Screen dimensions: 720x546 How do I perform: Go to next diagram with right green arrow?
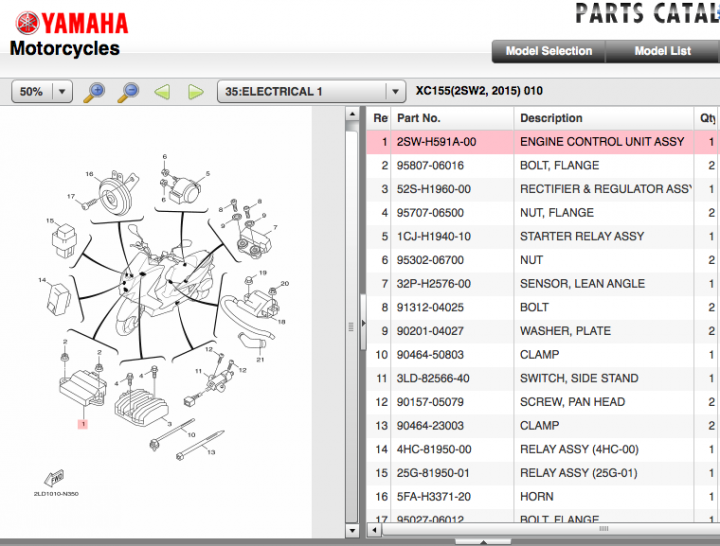(x=196, y=92)
